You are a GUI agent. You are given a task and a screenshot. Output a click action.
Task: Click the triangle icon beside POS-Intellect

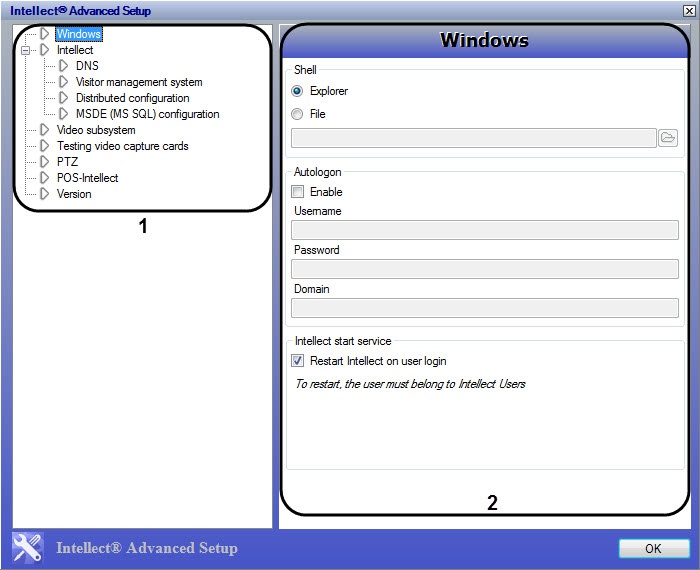point(44,178)
